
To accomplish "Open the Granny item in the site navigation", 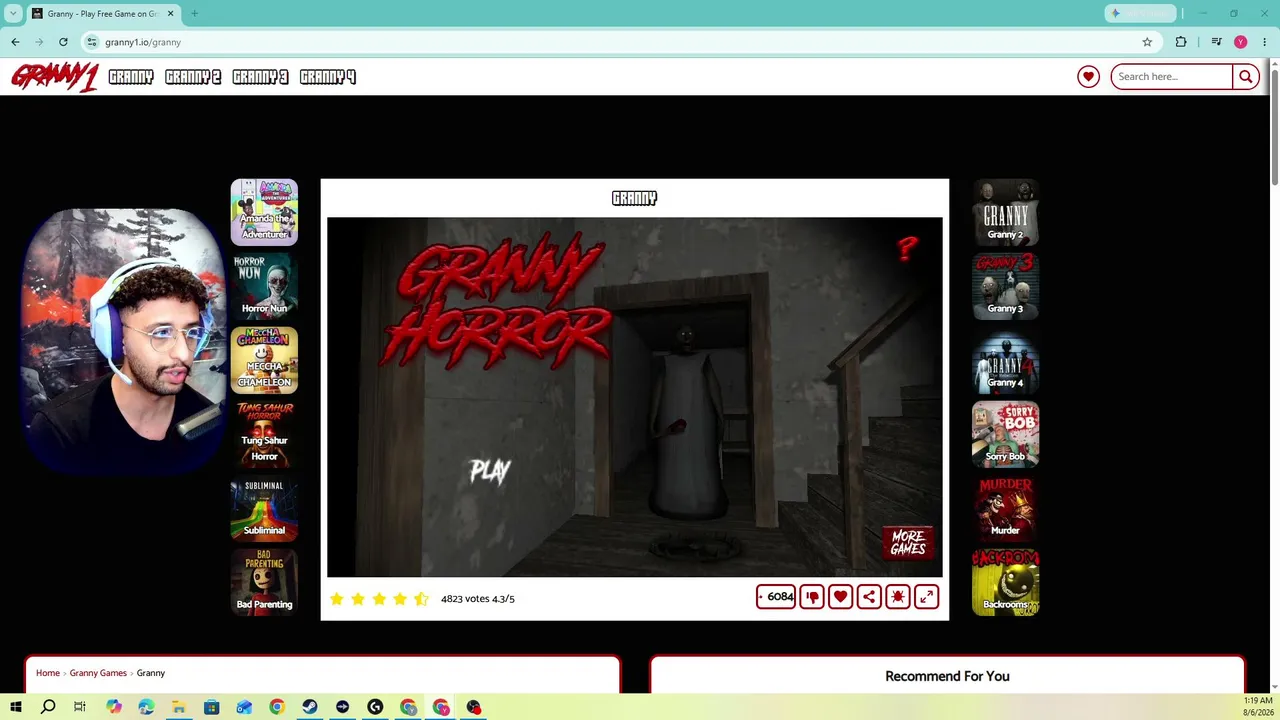I will click(131, 77).
